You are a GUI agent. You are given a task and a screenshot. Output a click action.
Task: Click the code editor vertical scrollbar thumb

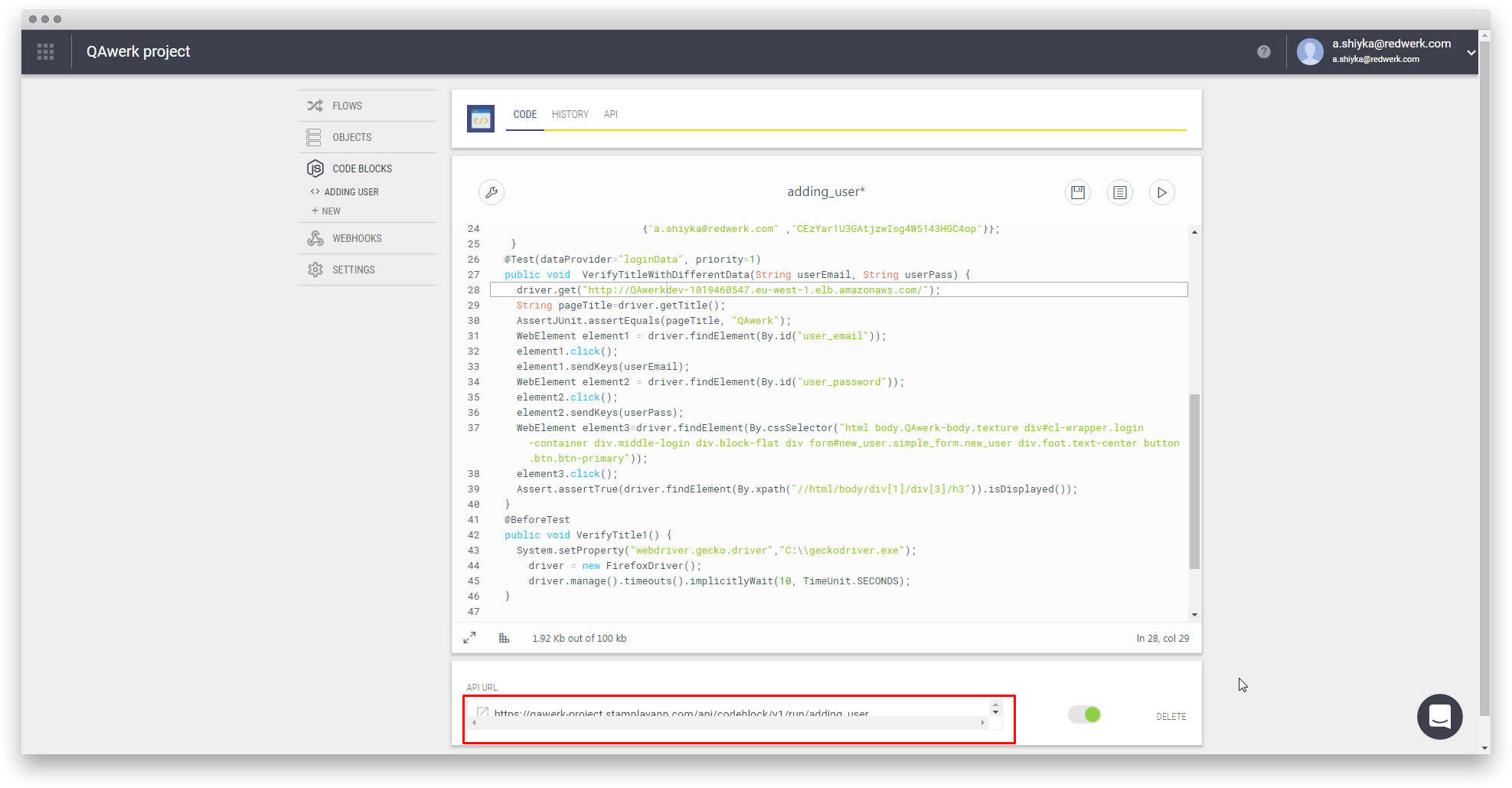(1194, 482)
